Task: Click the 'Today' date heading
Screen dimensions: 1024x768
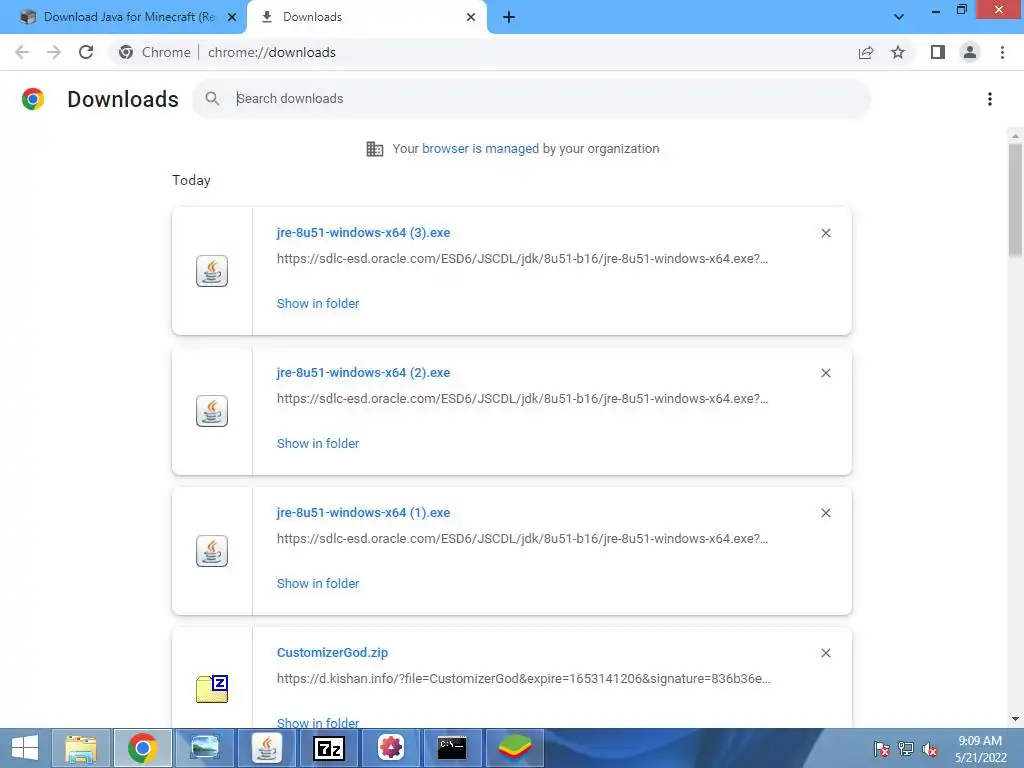Action: point(191,180)
